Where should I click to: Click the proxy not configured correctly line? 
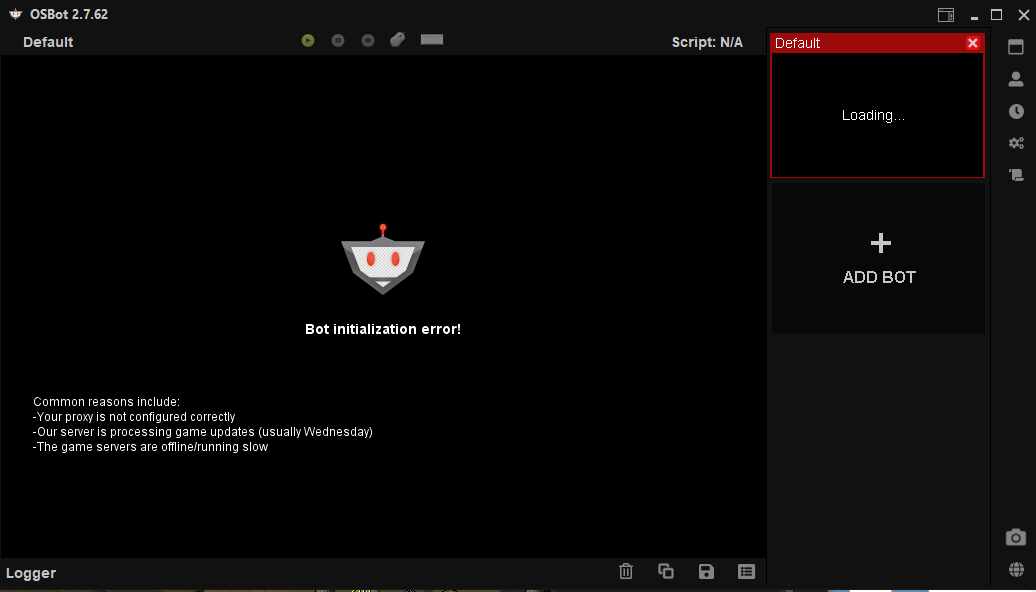pos(134,417)
